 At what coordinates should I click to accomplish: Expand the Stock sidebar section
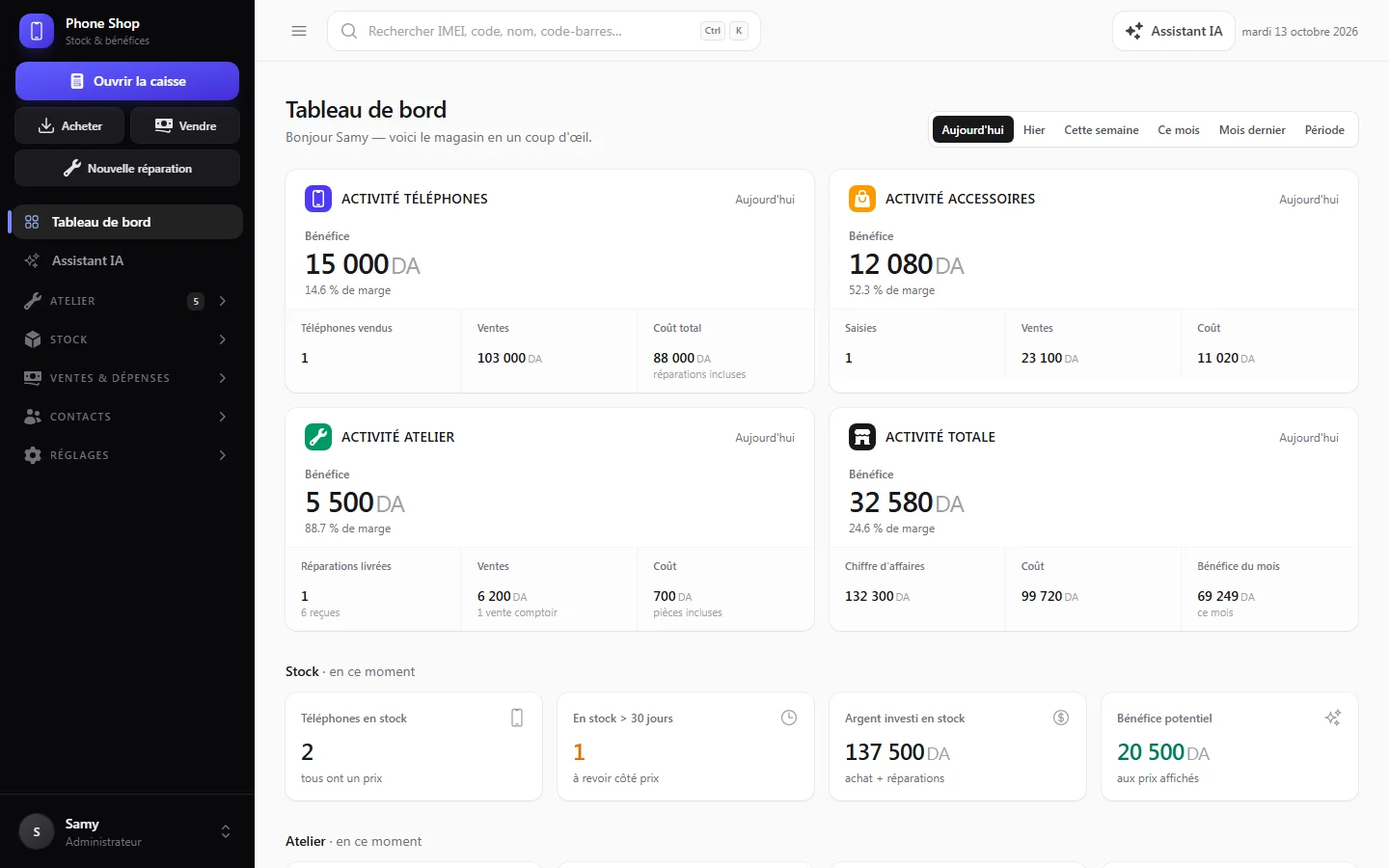click(127, 339)
